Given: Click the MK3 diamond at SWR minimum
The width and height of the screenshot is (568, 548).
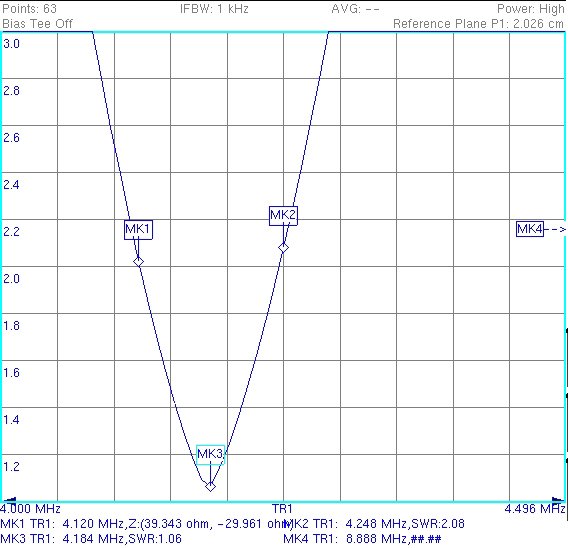Looking at the screenshot, I should [210, 486].
